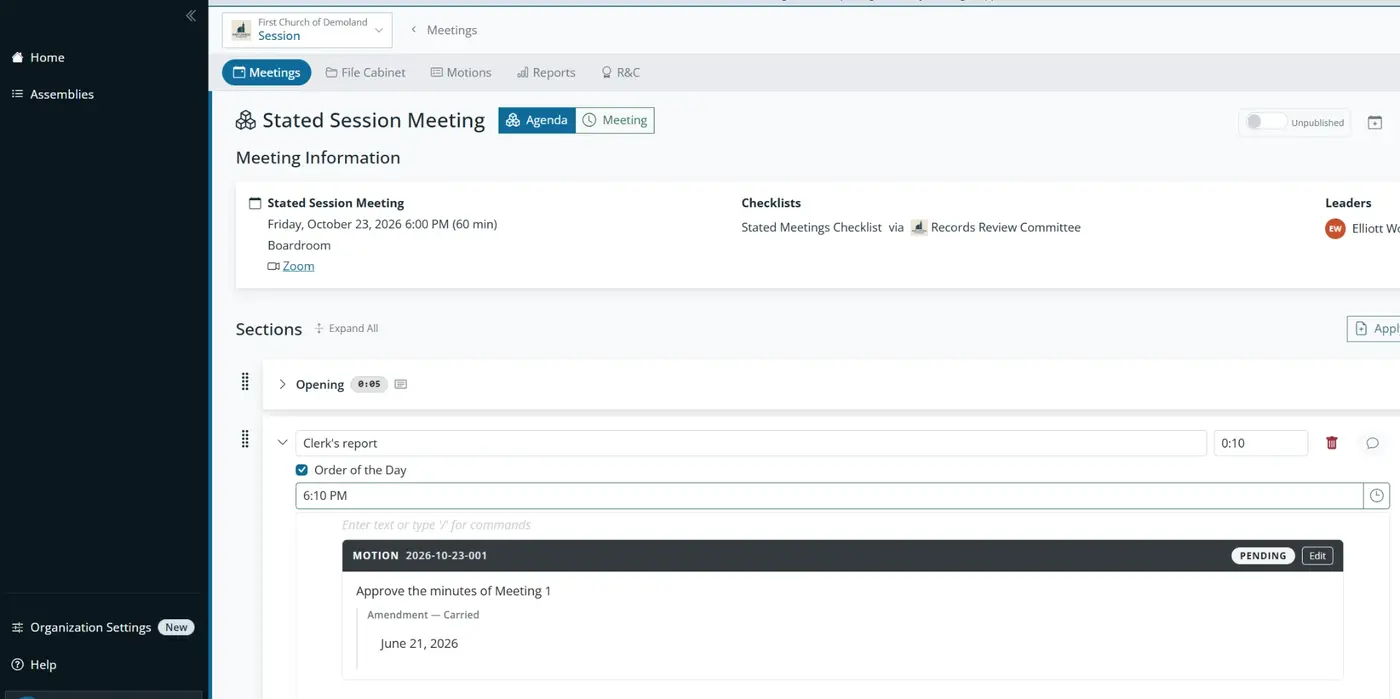The width and height of the screenshot is (1400, 699).
Task: Click Edit on motion 2026-10-23-001
Action: coord(1318,556)
